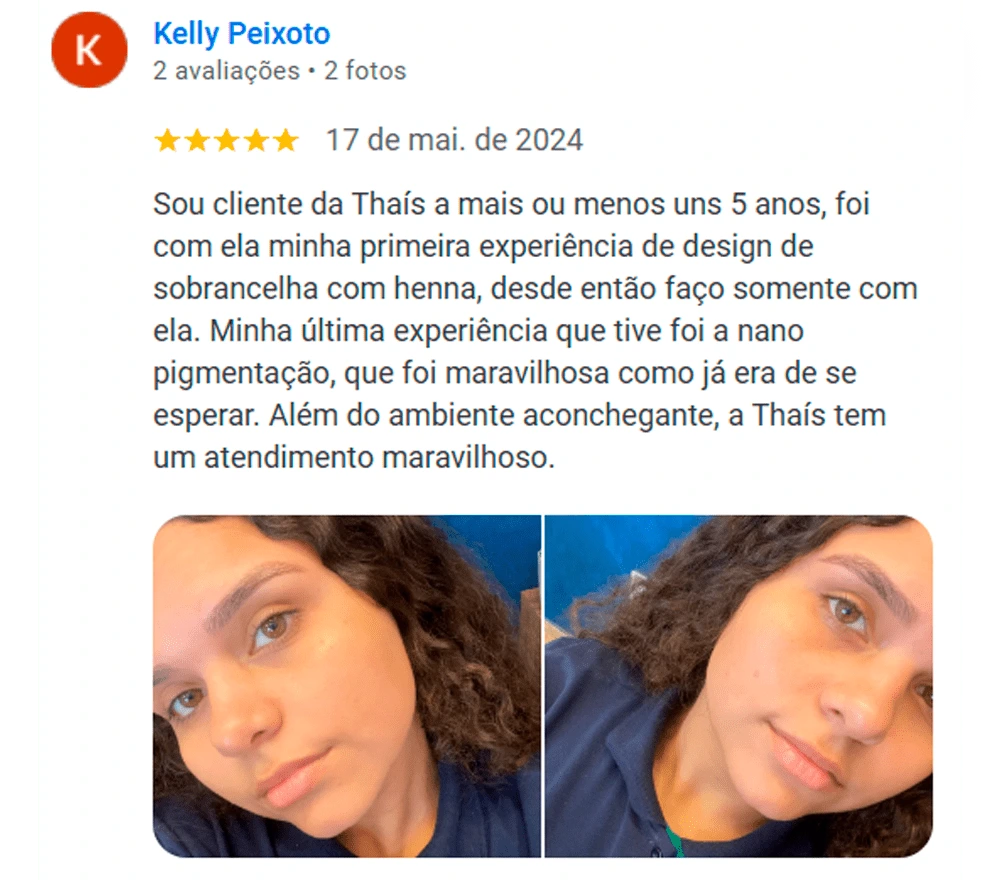Open the right review photo
1000x880 pixels.
pyautogui.click(x=739, y=686)
